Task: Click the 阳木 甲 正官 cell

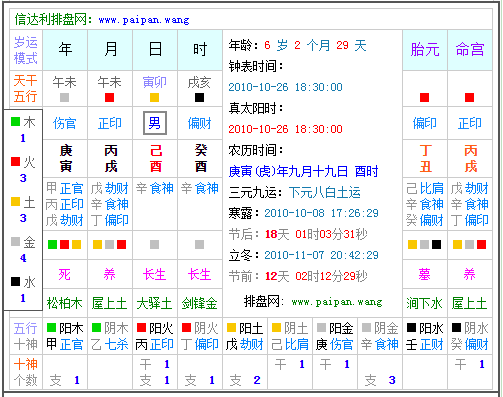Action: click(x=65, y=336)
